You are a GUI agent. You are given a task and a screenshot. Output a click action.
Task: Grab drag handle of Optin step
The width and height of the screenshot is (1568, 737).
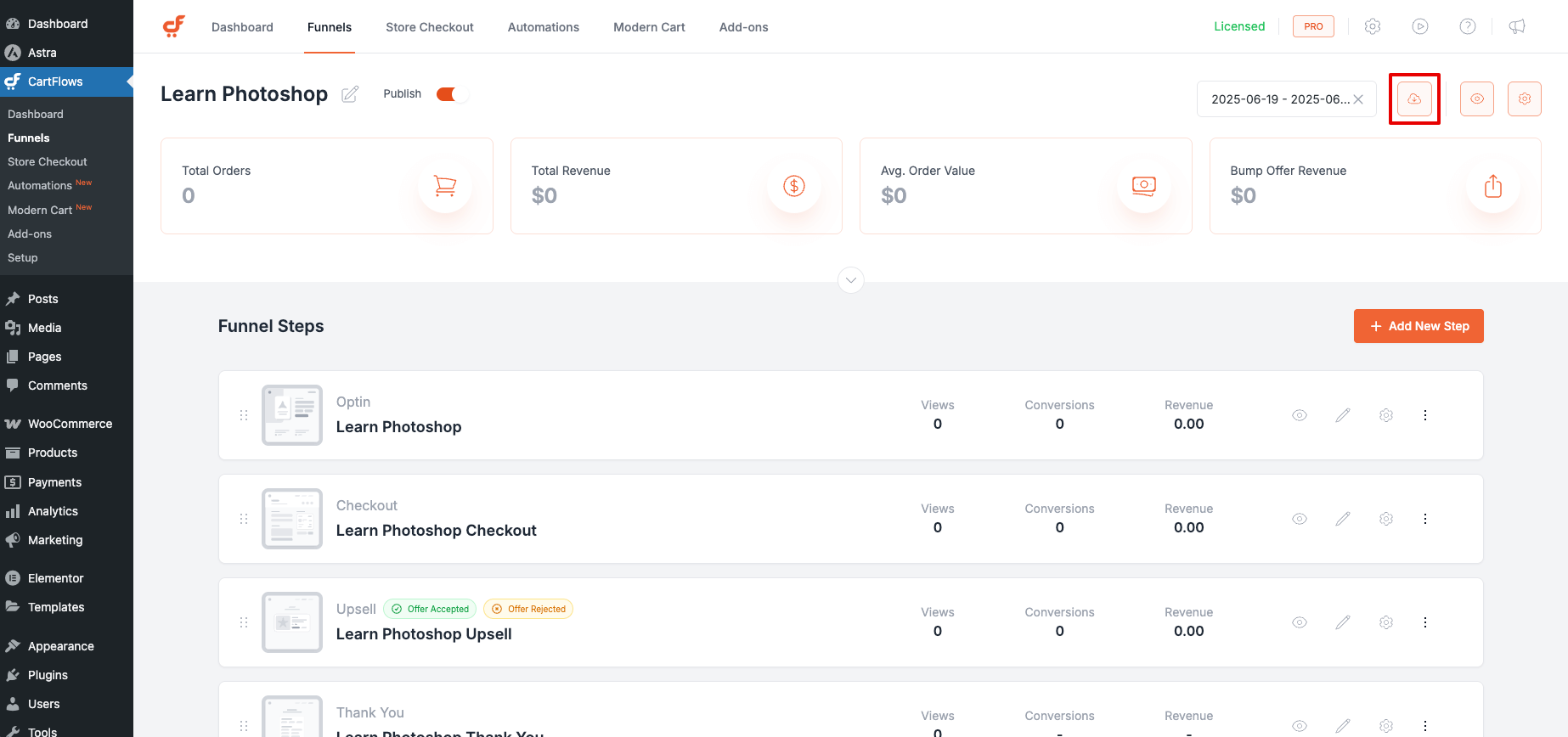[244, 415]
